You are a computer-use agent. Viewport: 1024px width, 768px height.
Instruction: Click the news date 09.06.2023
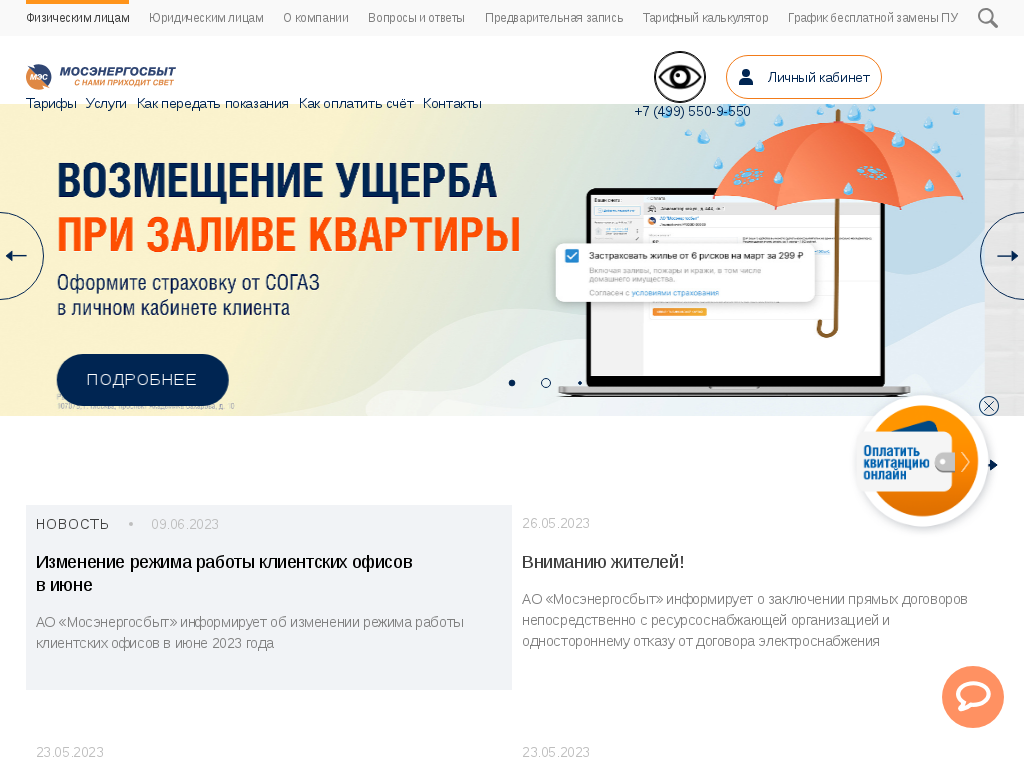[185, 524]
